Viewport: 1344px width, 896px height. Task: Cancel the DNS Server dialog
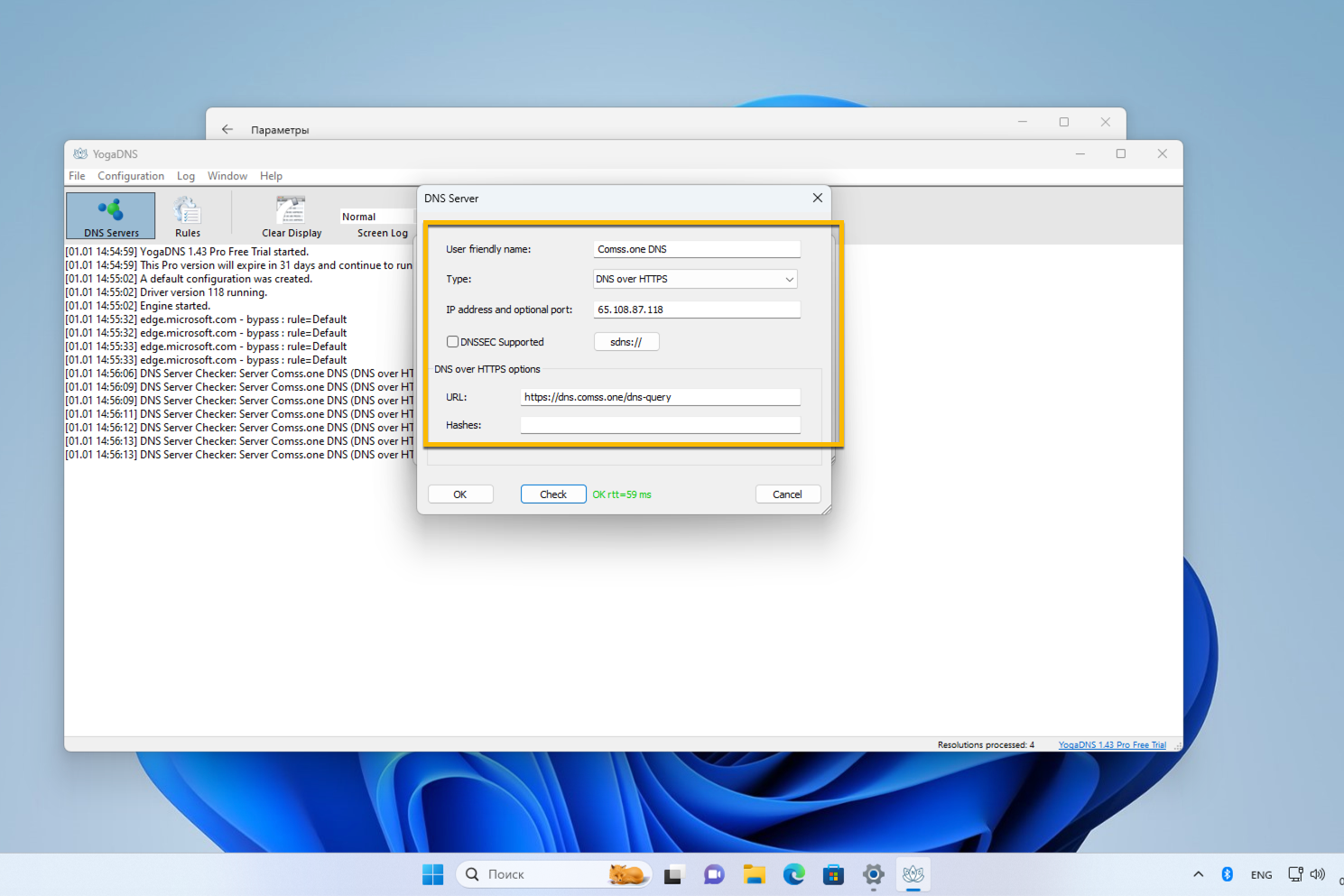click(787, 494)
